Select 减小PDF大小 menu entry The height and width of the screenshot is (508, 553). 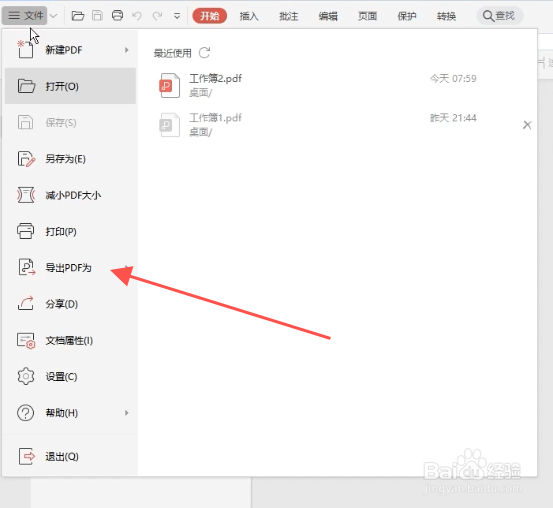pos(70,195)
